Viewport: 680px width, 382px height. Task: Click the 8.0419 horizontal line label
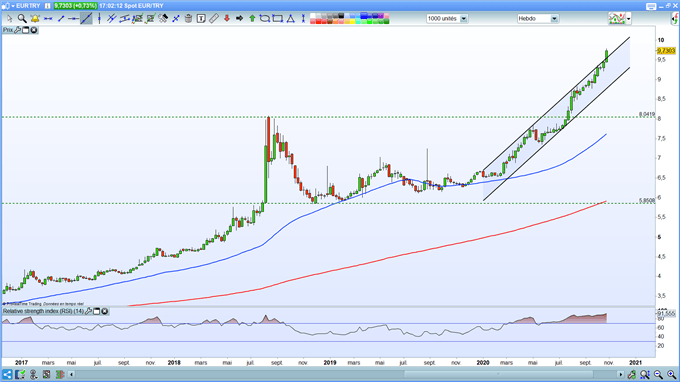tap(647, 114)
